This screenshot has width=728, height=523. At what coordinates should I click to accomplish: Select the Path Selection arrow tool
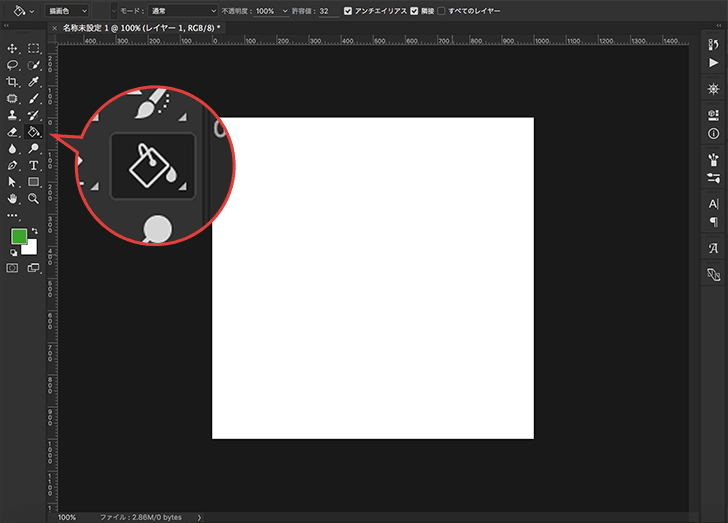[x=12, y=182]
